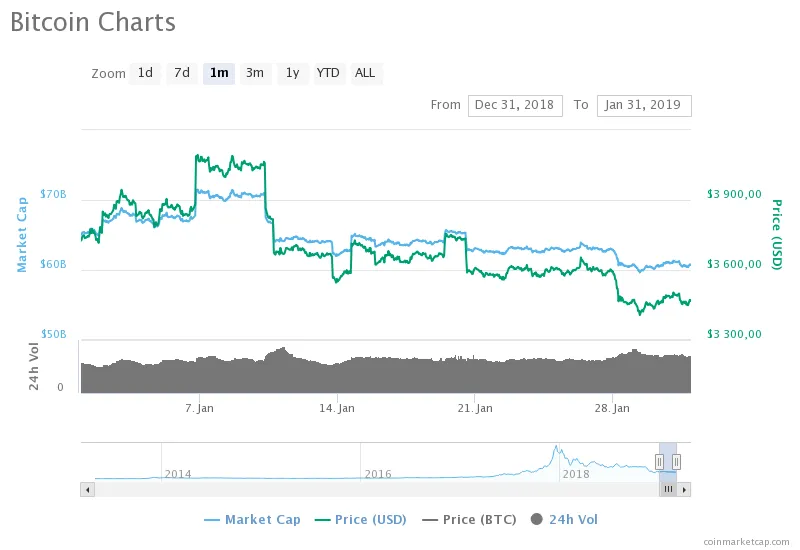Screen dimensions: 800x550
Task: Click the $70B market cap label
Action: point(53,194)
